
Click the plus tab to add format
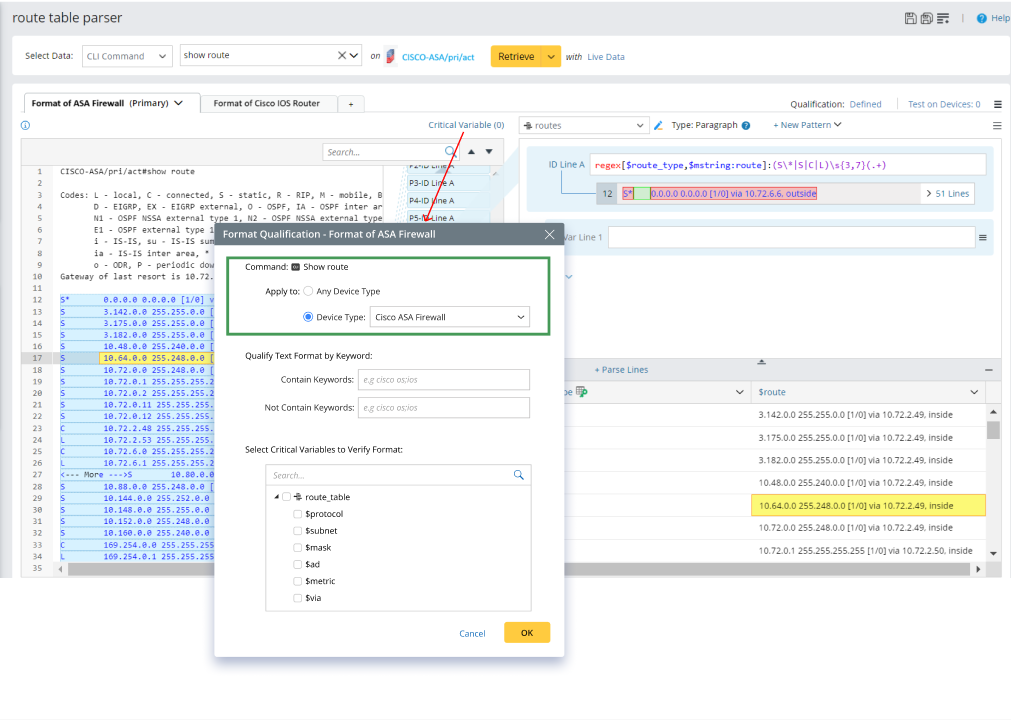(351, 104)
